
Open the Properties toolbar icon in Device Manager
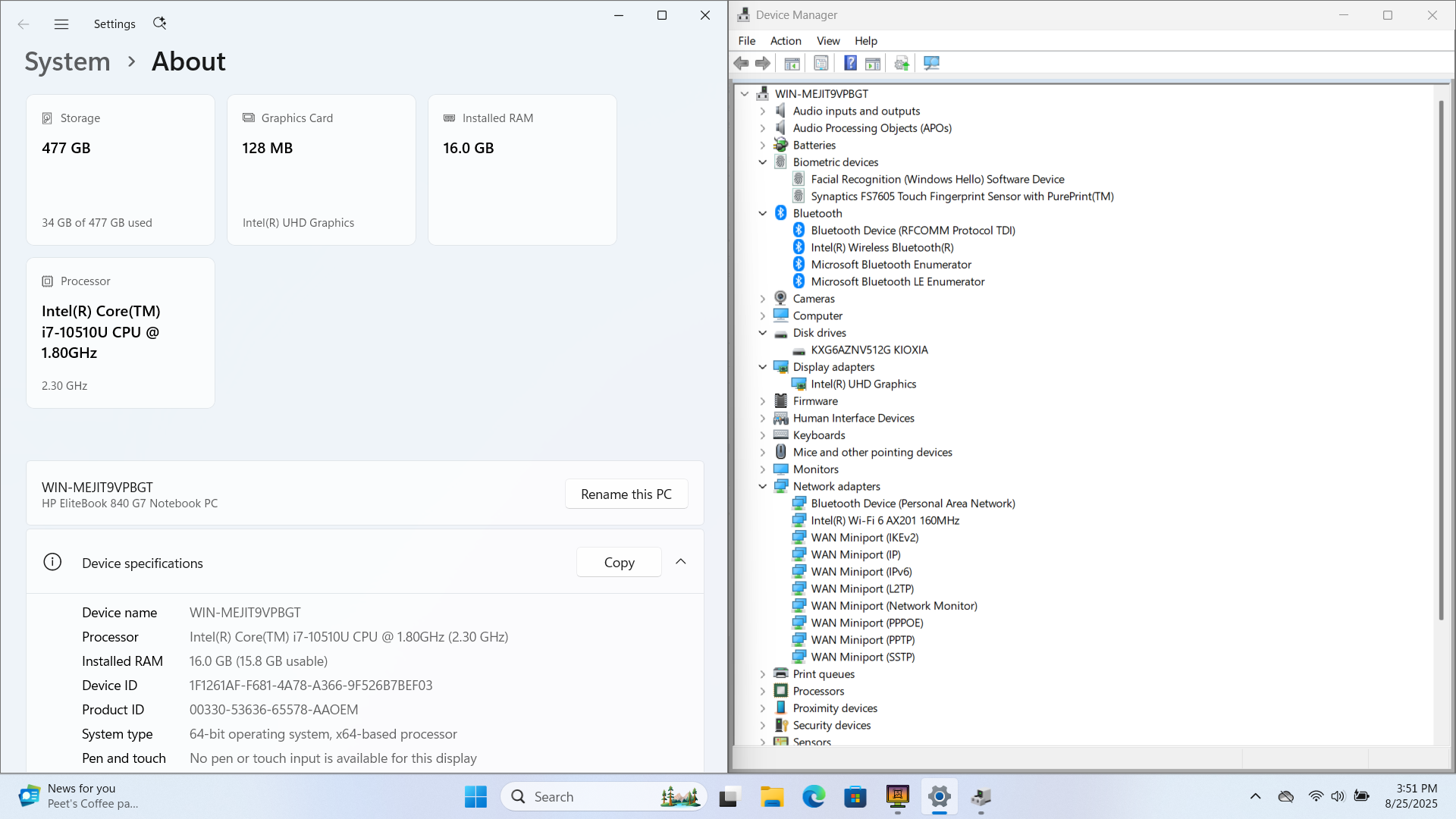coord(821,64)
